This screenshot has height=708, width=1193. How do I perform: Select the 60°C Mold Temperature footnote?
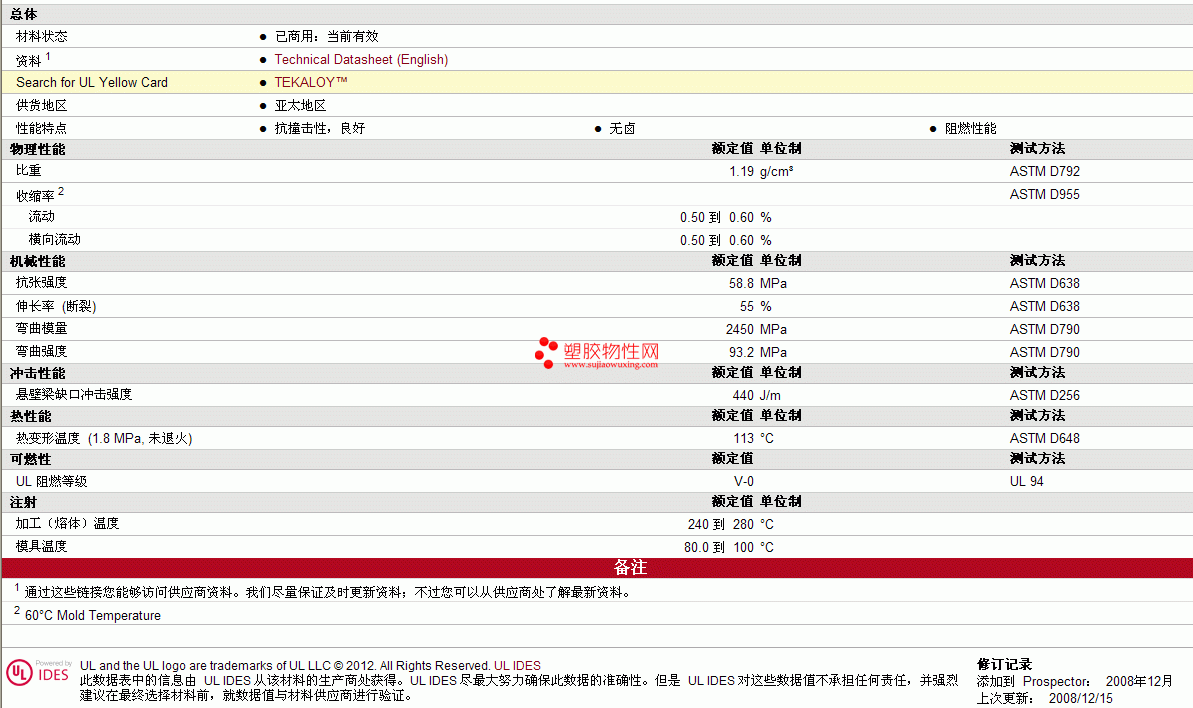pos(93,615)
